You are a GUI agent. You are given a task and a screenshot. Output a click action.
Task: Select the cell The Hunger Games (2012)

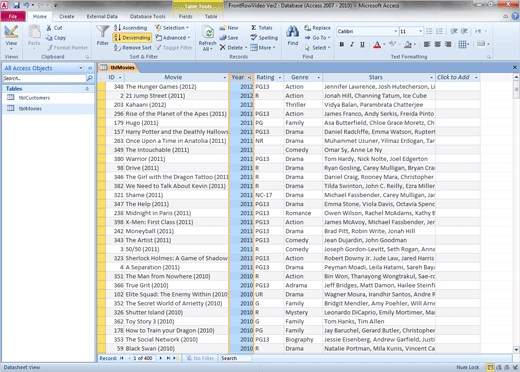point(176,87)
